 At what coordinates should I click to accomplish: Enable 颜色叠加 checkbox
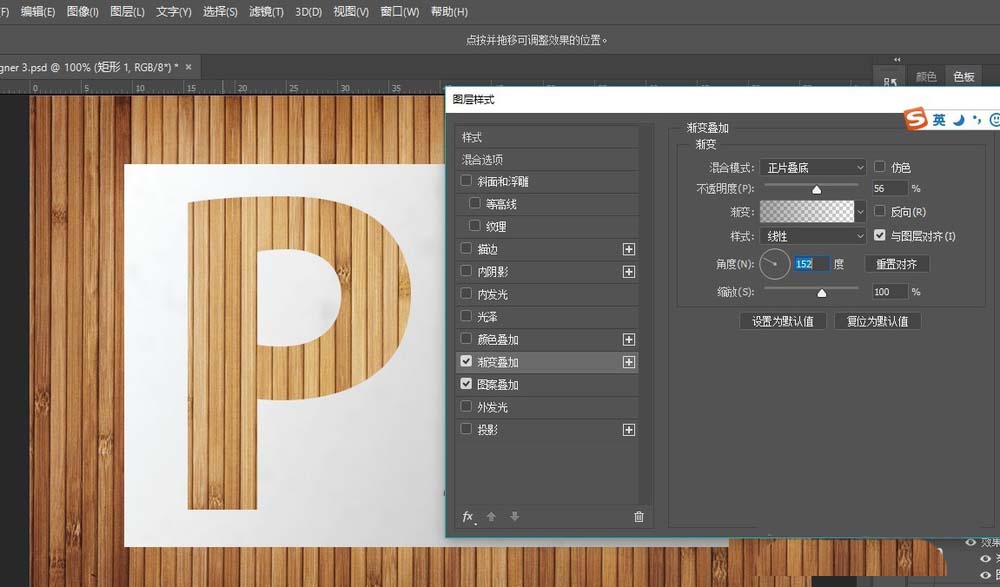[466, 339]
